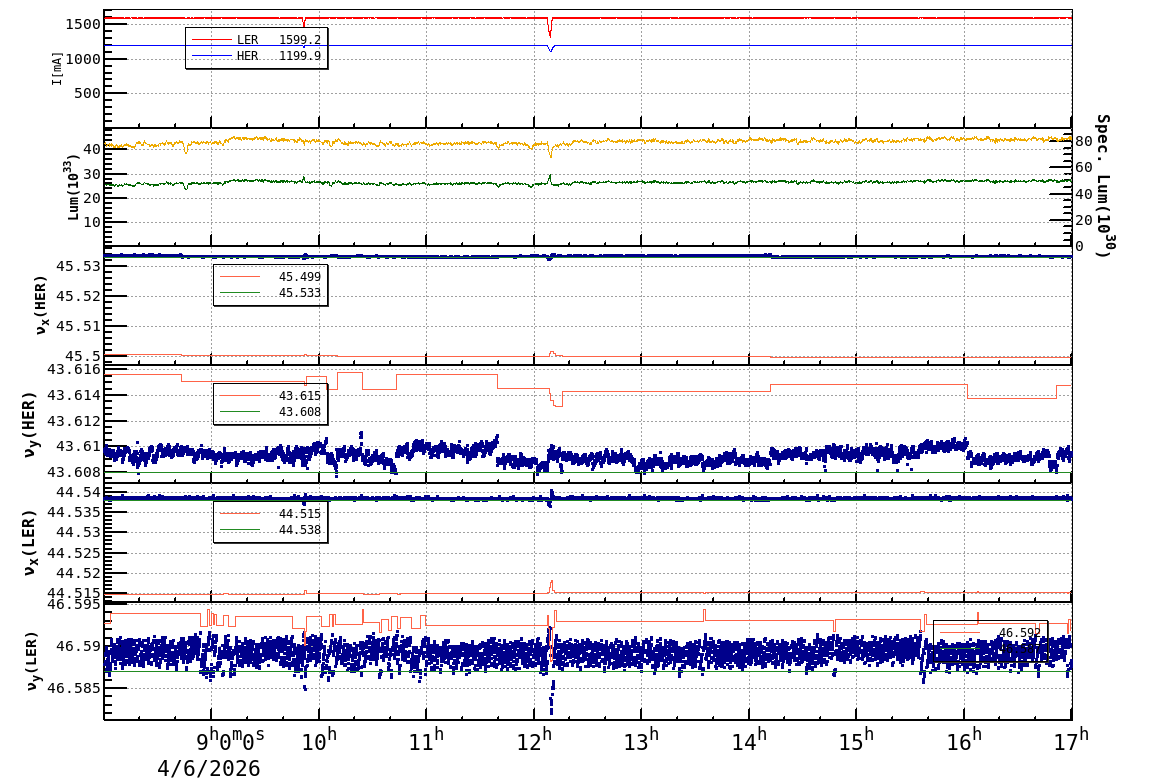
Task: Click the LER 1599.2 legend entry
Action: click(x=257, y=40)
